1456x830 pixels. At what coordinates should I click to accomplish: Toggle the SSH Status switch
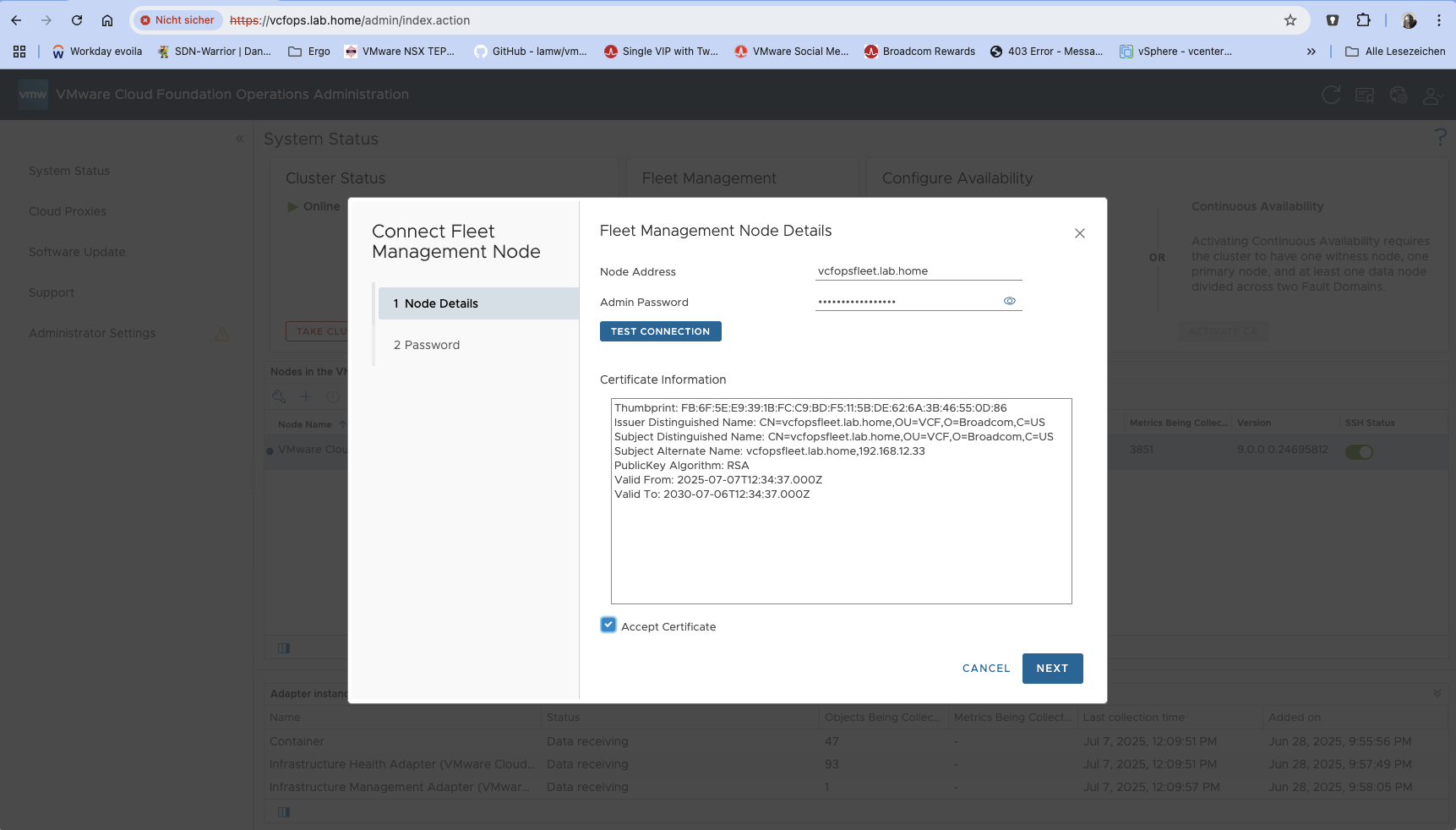[1359, 452]
